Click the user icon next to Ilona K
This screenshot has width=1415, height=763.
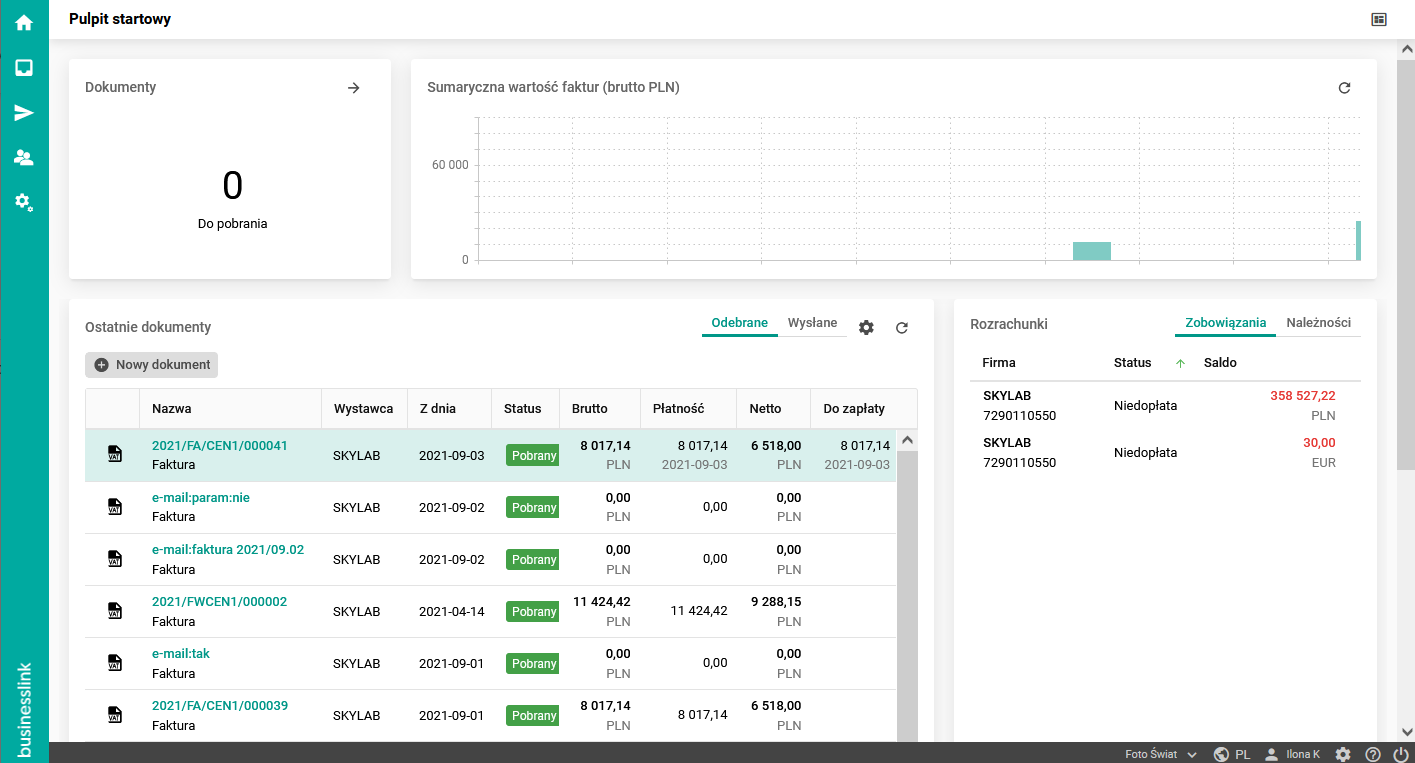[1272, 754]
